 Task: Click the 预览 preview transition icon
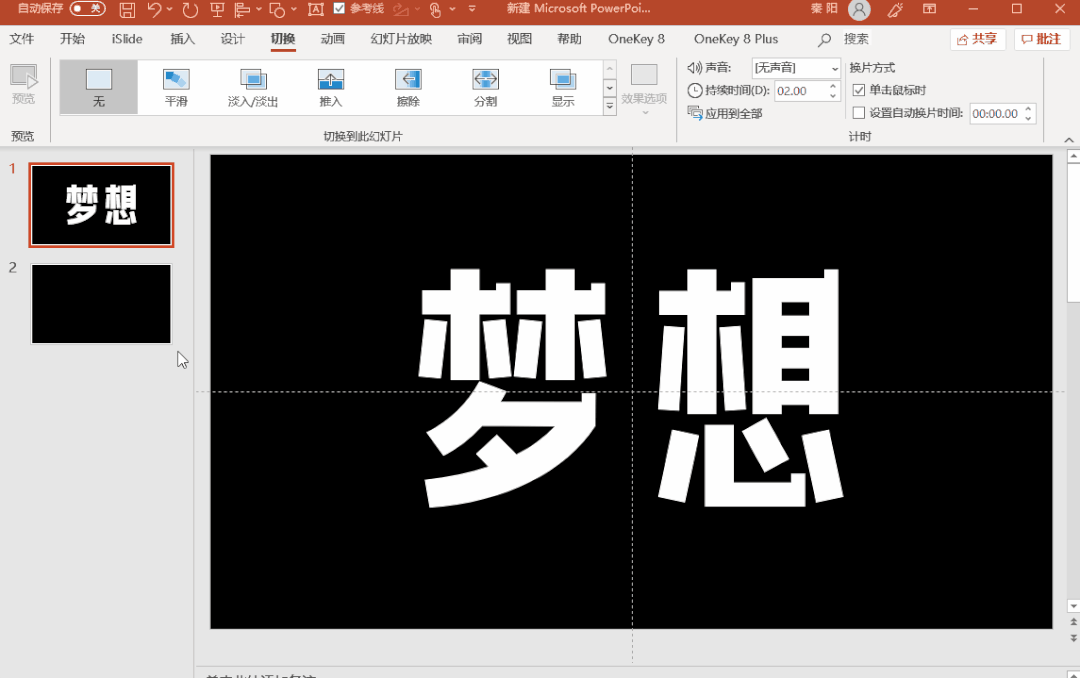click(23, 85)
